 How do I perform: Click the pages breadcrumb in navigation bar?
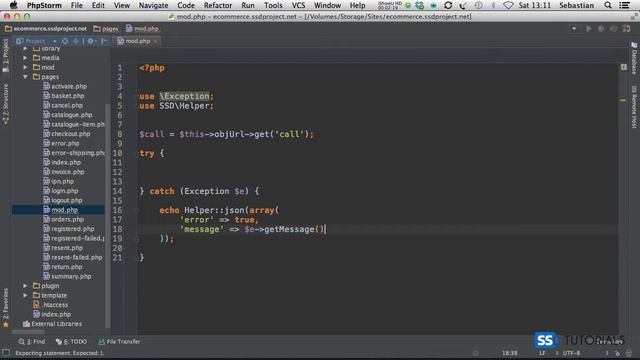click(106, 29)
